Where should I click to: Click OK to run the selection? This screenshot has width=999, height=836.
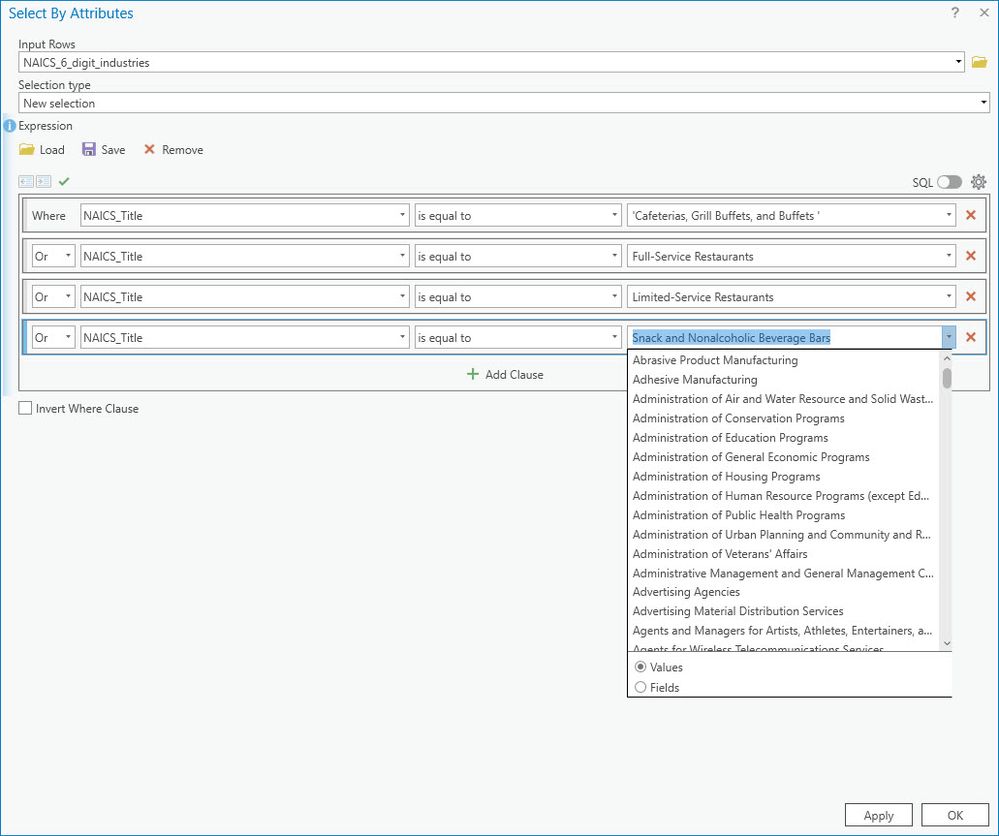(x=954, y=814)
